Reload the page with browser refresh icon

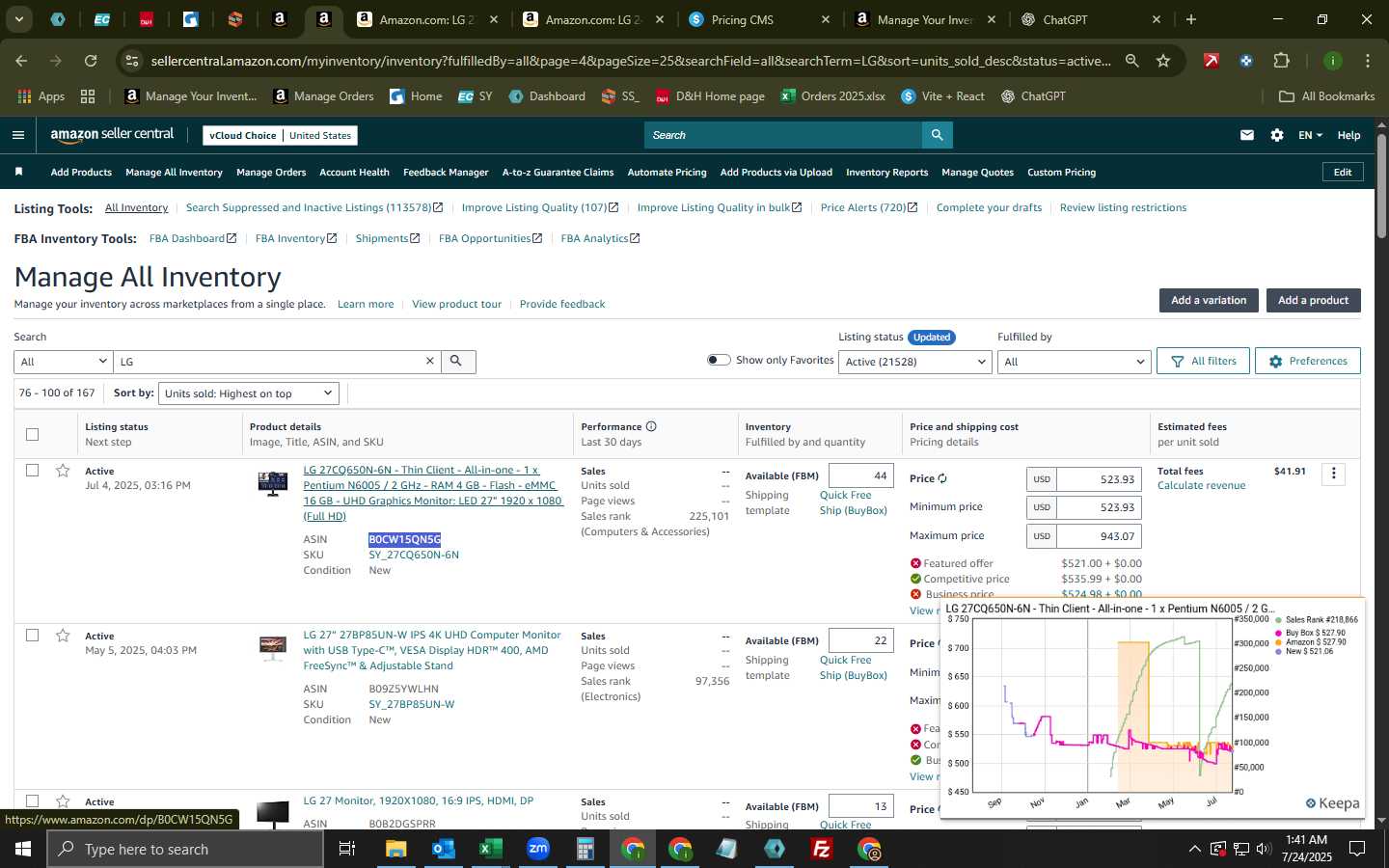[91, 61]
